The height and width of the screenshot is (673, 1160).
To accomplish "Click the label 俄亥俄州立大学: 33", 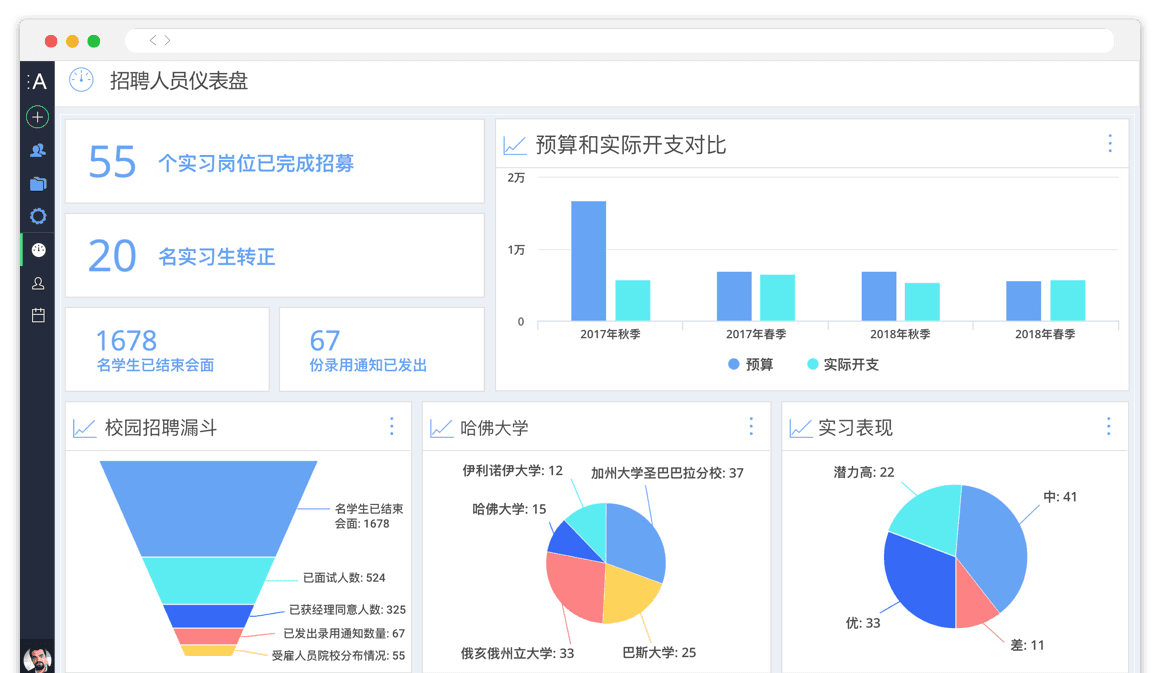I will tap(517, 653).
